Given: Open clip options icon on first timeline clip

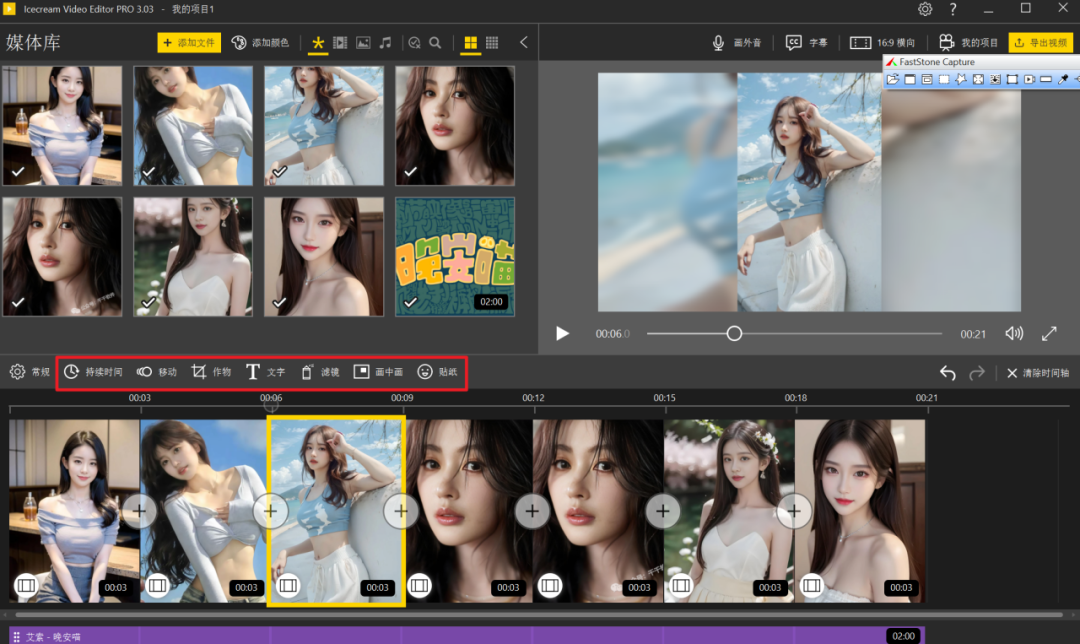Looking at the screenshot, I should (x=26, y=585).
